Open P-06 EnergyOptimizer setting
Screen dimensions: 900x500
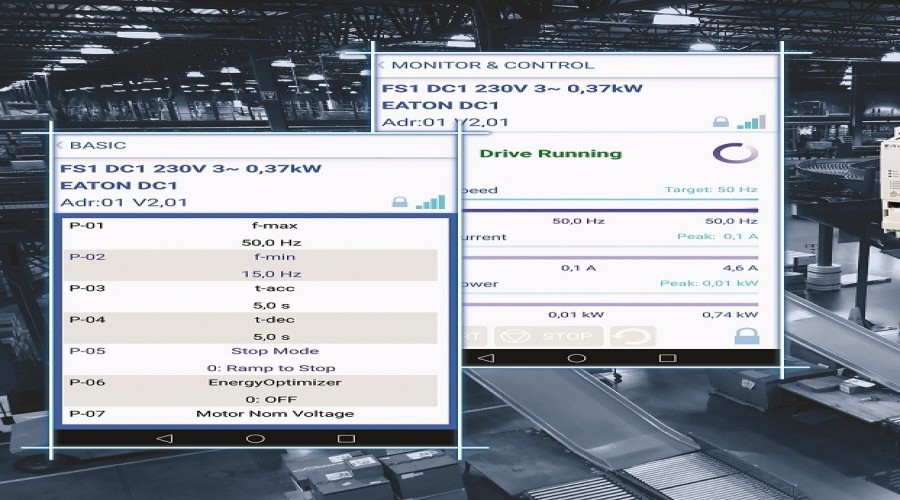(255, 390)
